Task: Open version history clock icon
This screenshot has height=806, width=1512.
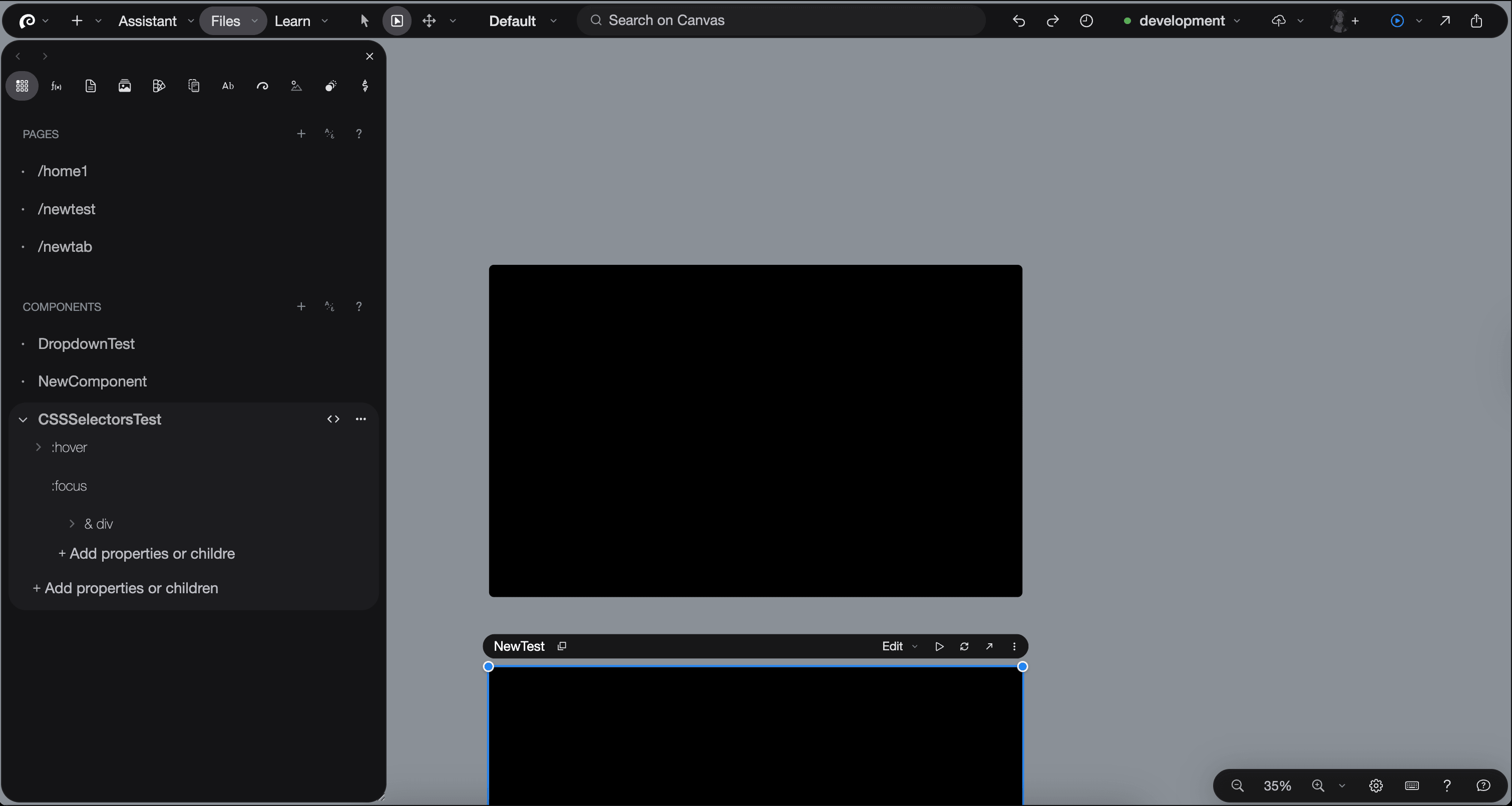Action: click(x=1086, y=21)
